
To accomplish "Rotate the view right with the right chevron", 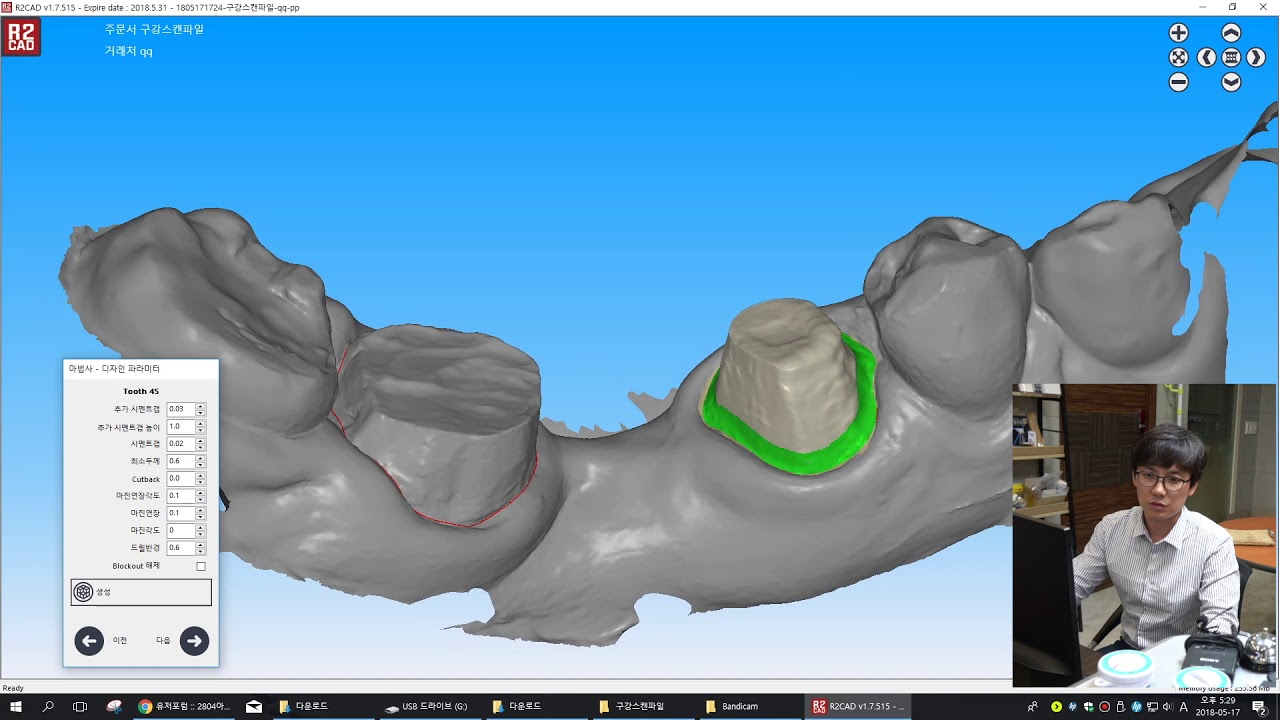I will [x=1256, y=58].
